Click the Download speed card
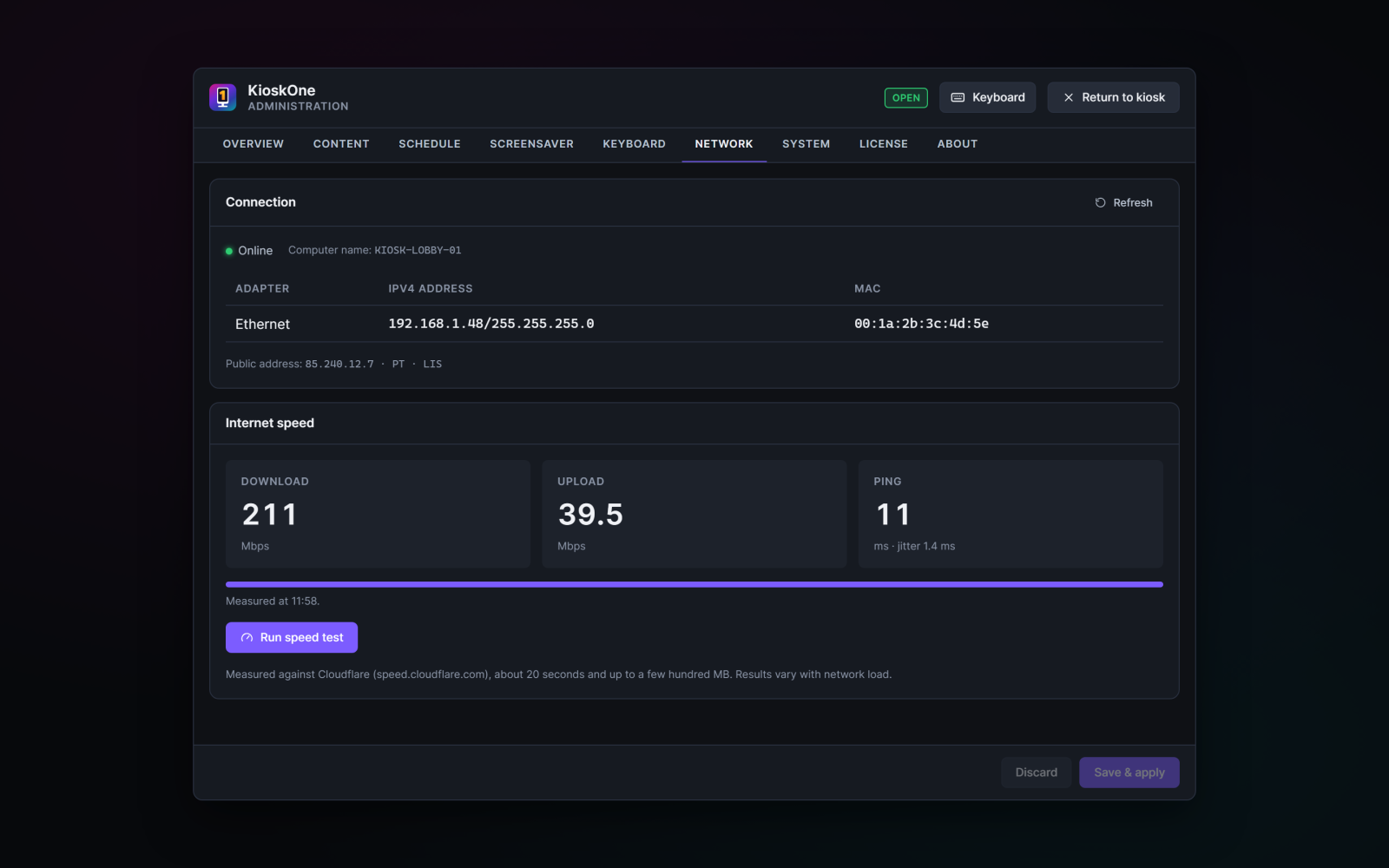The width and height of the screenshot is (1389, 868). [x=378, y=514]
